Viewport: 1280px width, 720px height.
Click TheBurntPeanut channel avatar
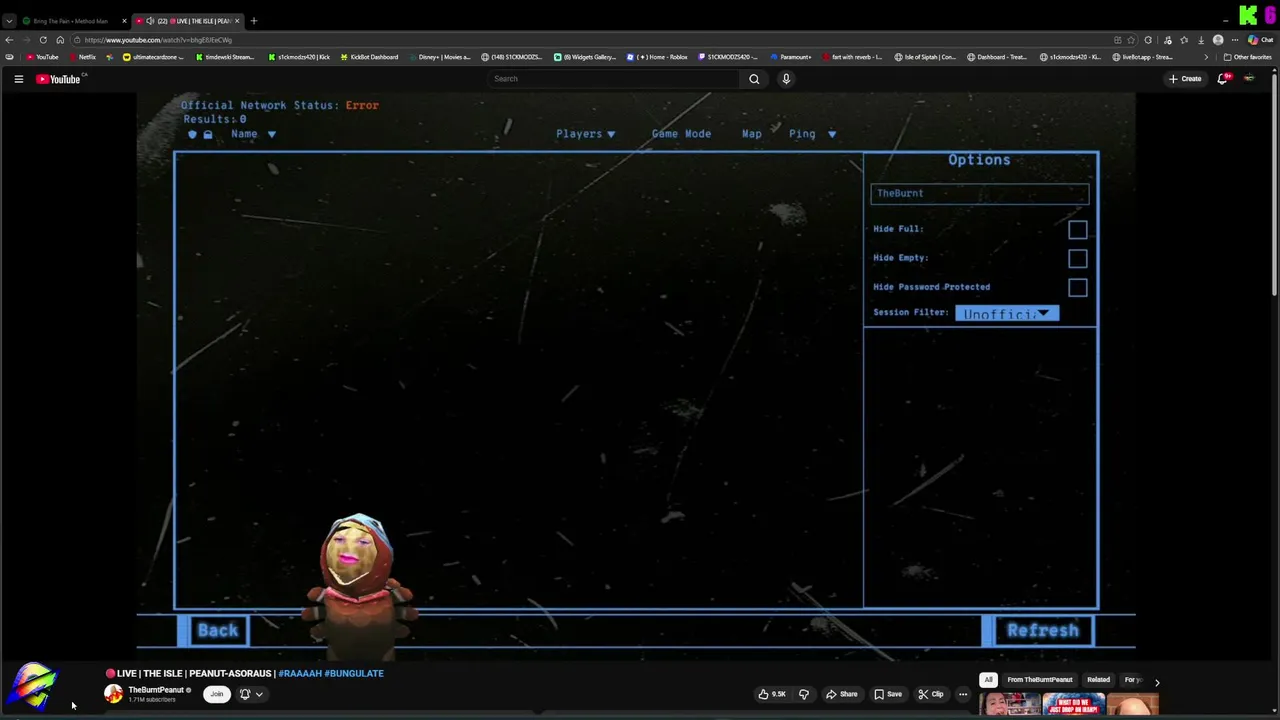[114, 694]
